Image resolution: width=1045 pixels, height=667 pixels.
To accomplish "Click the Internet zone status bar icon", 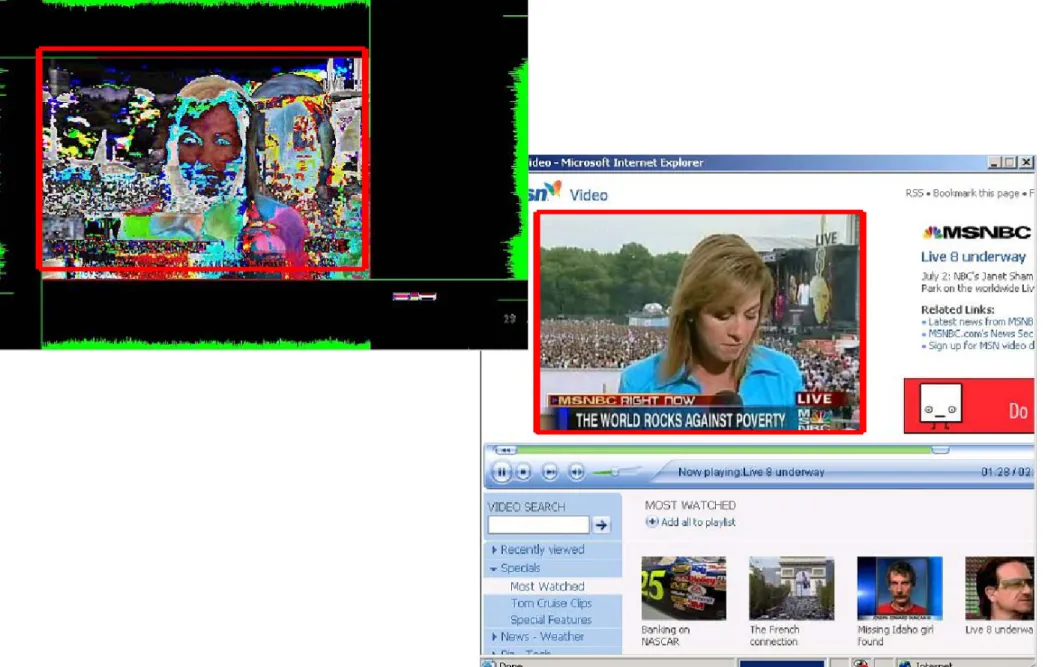I will click(904, 664).
